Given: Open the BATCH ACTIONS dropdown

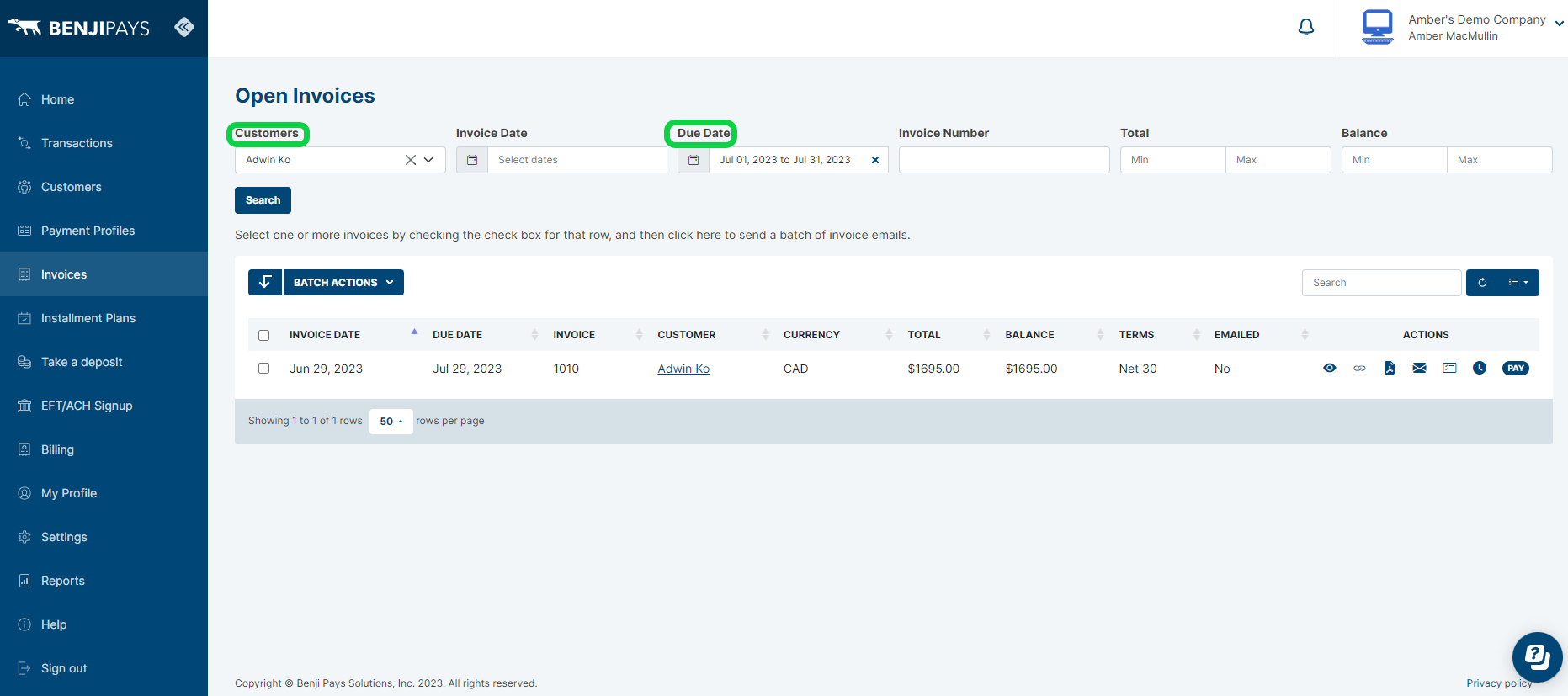Looking at the screenshot, I should click(343, 282).
